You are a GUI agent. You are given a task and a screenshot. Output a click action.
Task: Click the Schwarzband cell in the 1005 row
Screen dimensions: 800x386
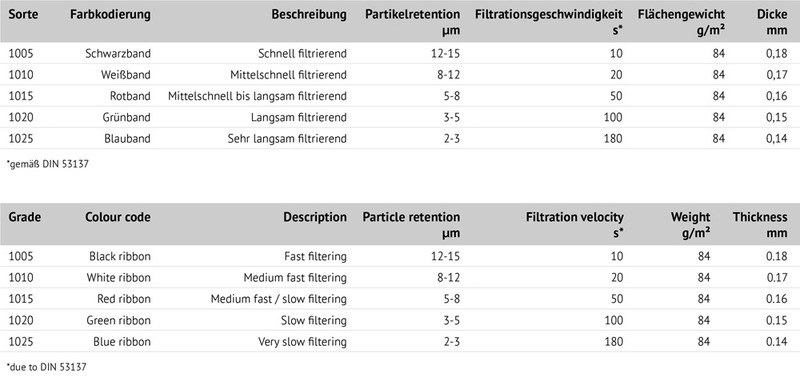coord(118,54)
